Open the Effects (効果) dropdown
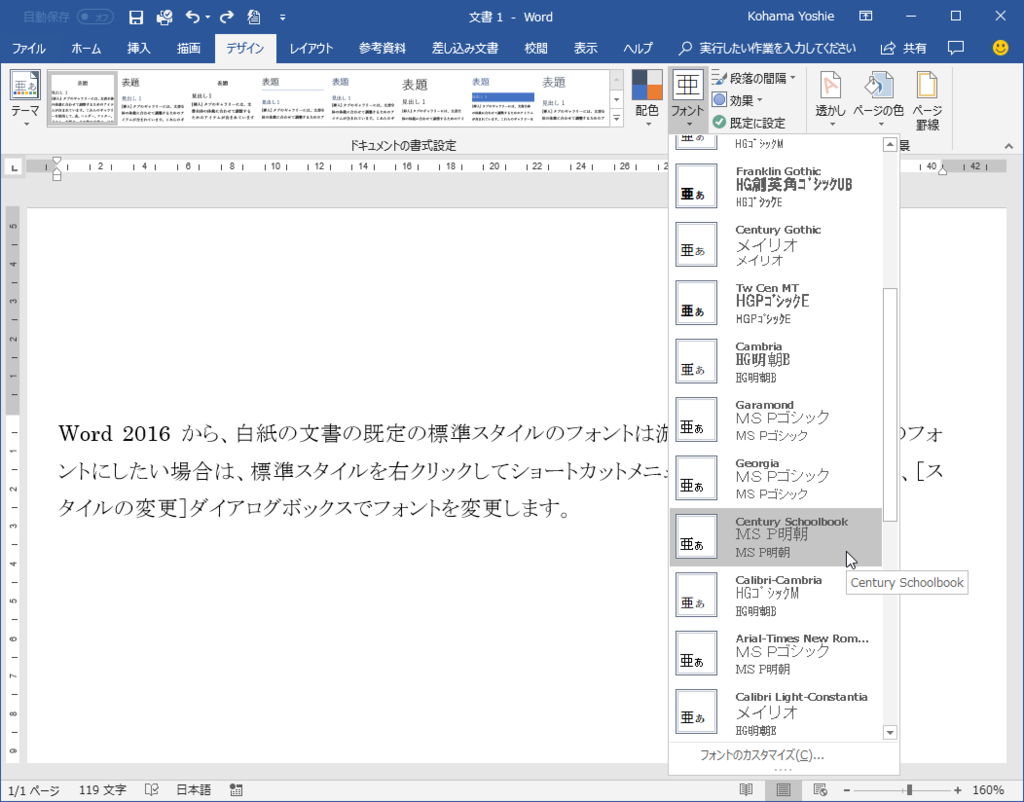The image size is (1024, 802). (737, 100)
